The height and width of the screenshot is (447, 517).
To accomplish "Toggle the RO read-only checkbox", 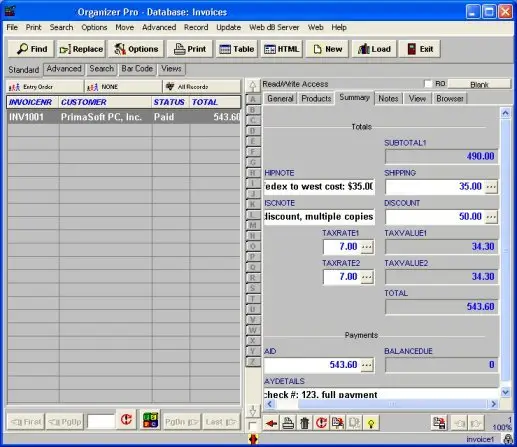I will (x=428, y=84).
